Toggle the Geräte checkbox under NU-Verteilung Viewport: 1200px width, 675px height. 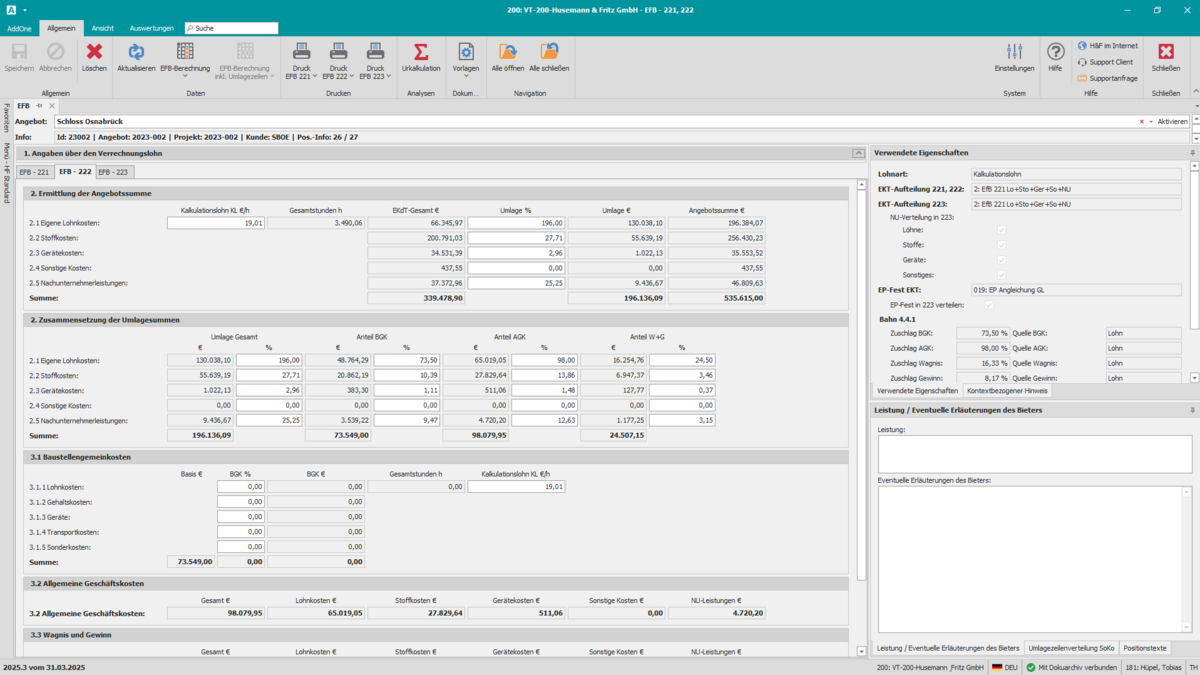tap(1001, 259)
